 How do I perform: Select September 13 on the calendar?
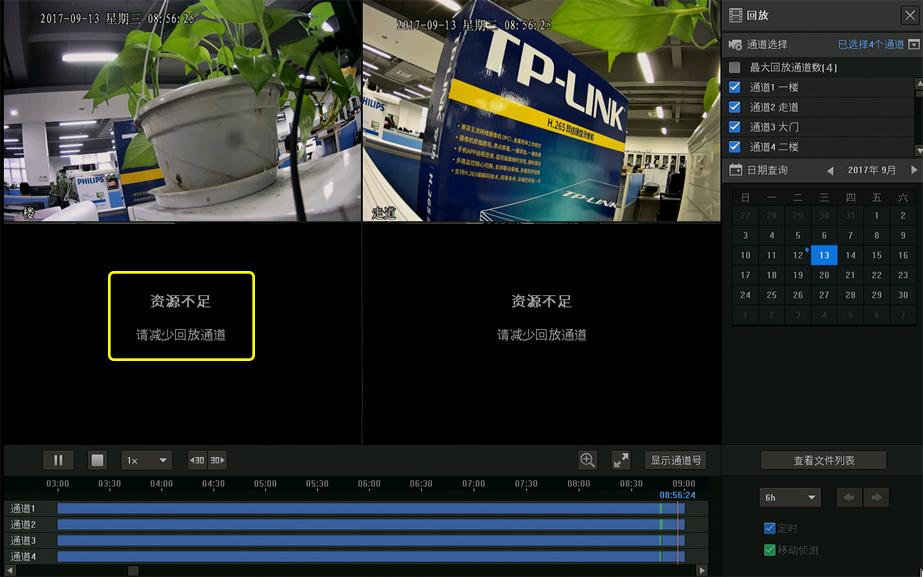(x=824, y=255)
